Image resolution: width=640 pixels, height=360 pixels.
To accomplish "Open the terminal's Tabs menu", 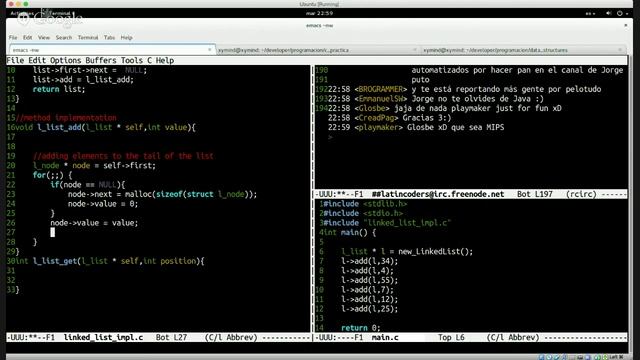I will tap(109, 38).
